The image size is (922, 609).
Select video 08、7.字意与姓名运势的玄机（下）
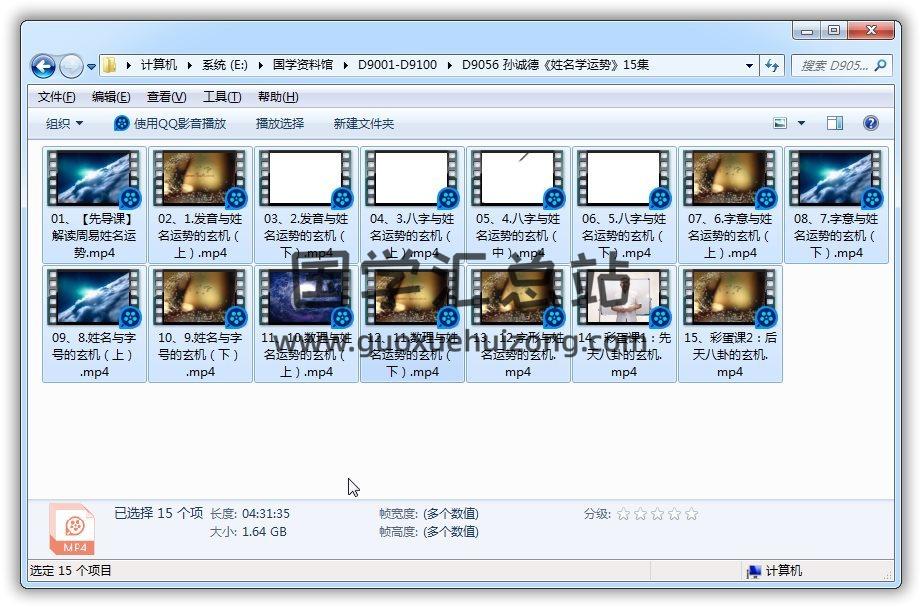[x=835, y=205]
